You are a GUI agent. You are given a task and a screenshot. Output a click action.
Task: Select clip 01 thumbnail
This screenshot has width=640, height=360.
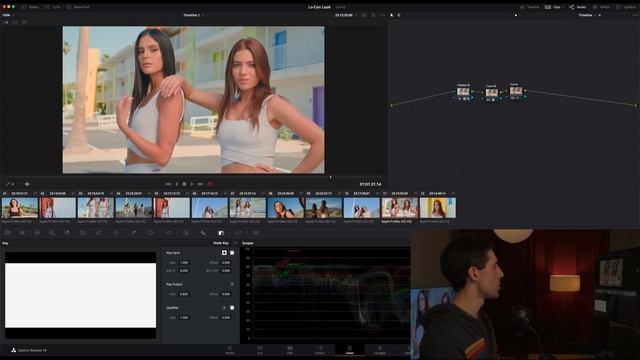[20, 208]
